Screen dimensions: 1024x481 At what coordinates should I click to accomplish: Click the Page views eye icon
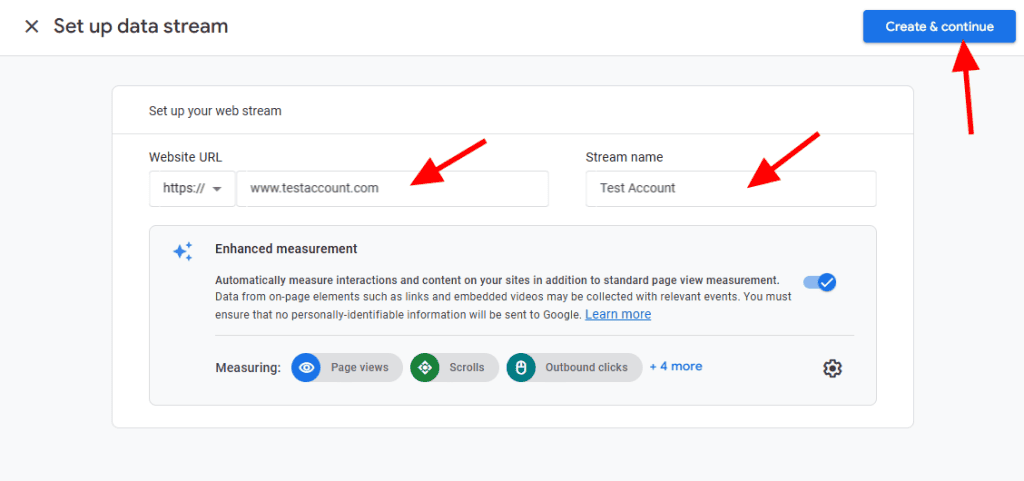point(306,367)
